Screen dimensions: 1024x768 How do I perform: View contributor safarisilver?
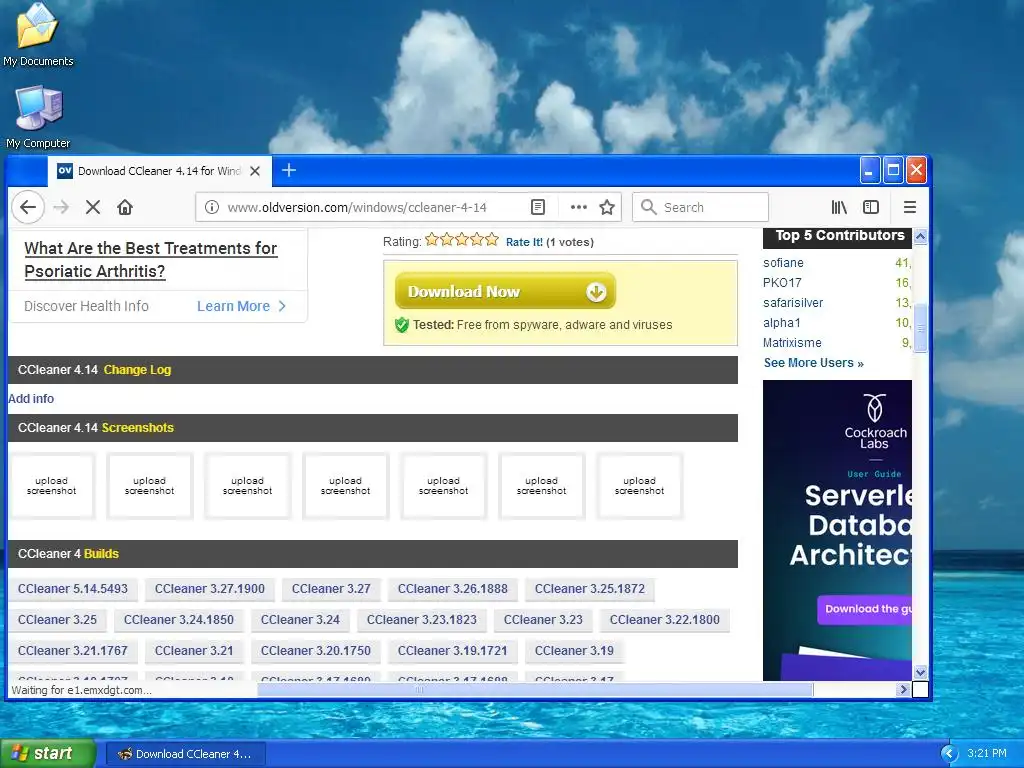coord(793,303)
